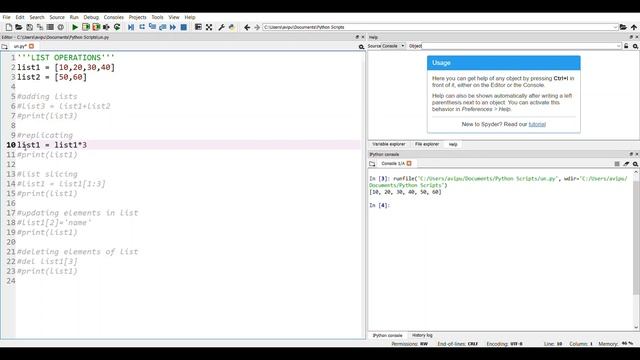The height and width of the screenshot is (360, 640).
Task: Open the Projects menu
Action: click(138, 17)
